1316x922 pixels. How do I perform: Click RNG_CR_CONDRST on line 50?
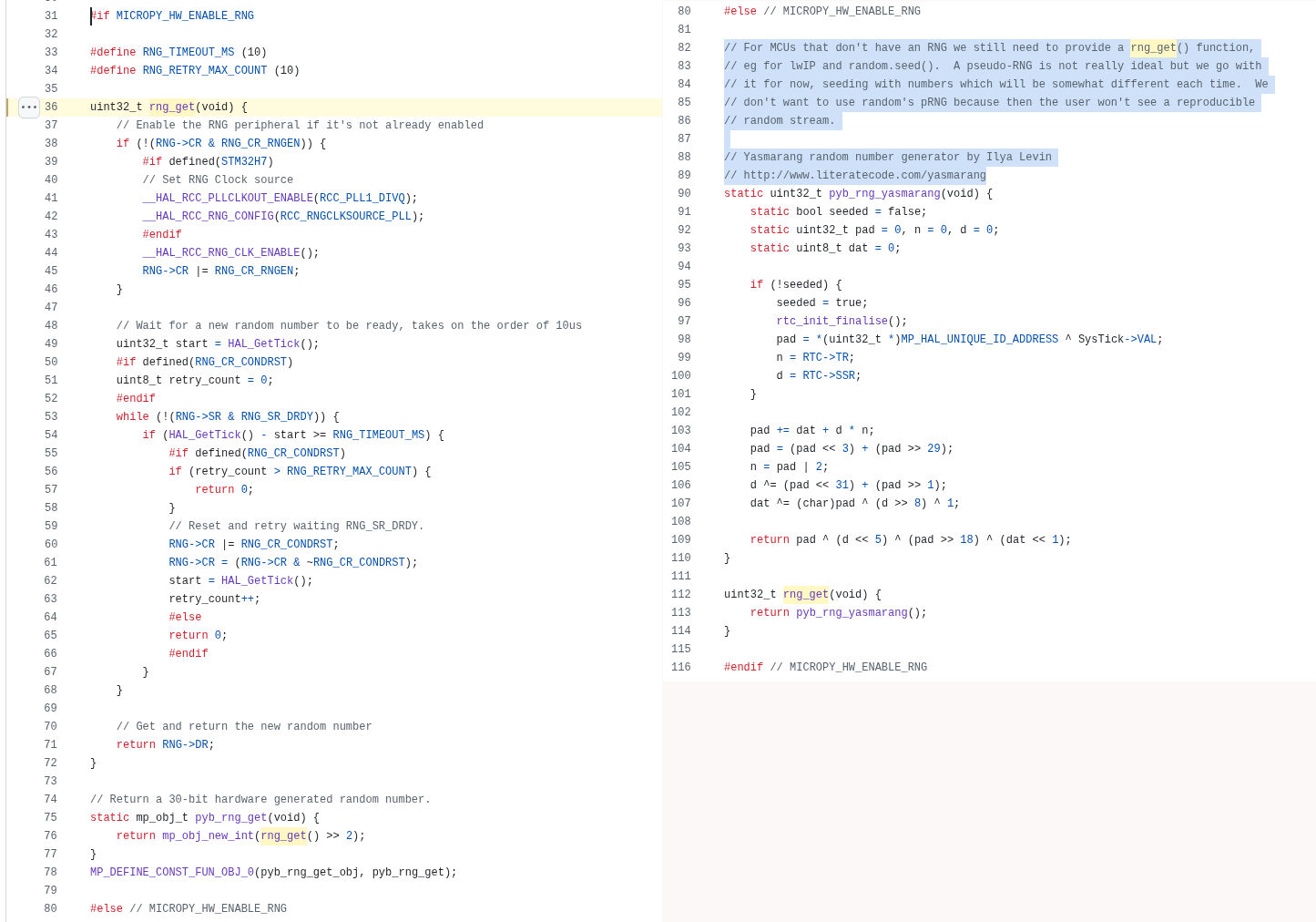click(241, 362)
